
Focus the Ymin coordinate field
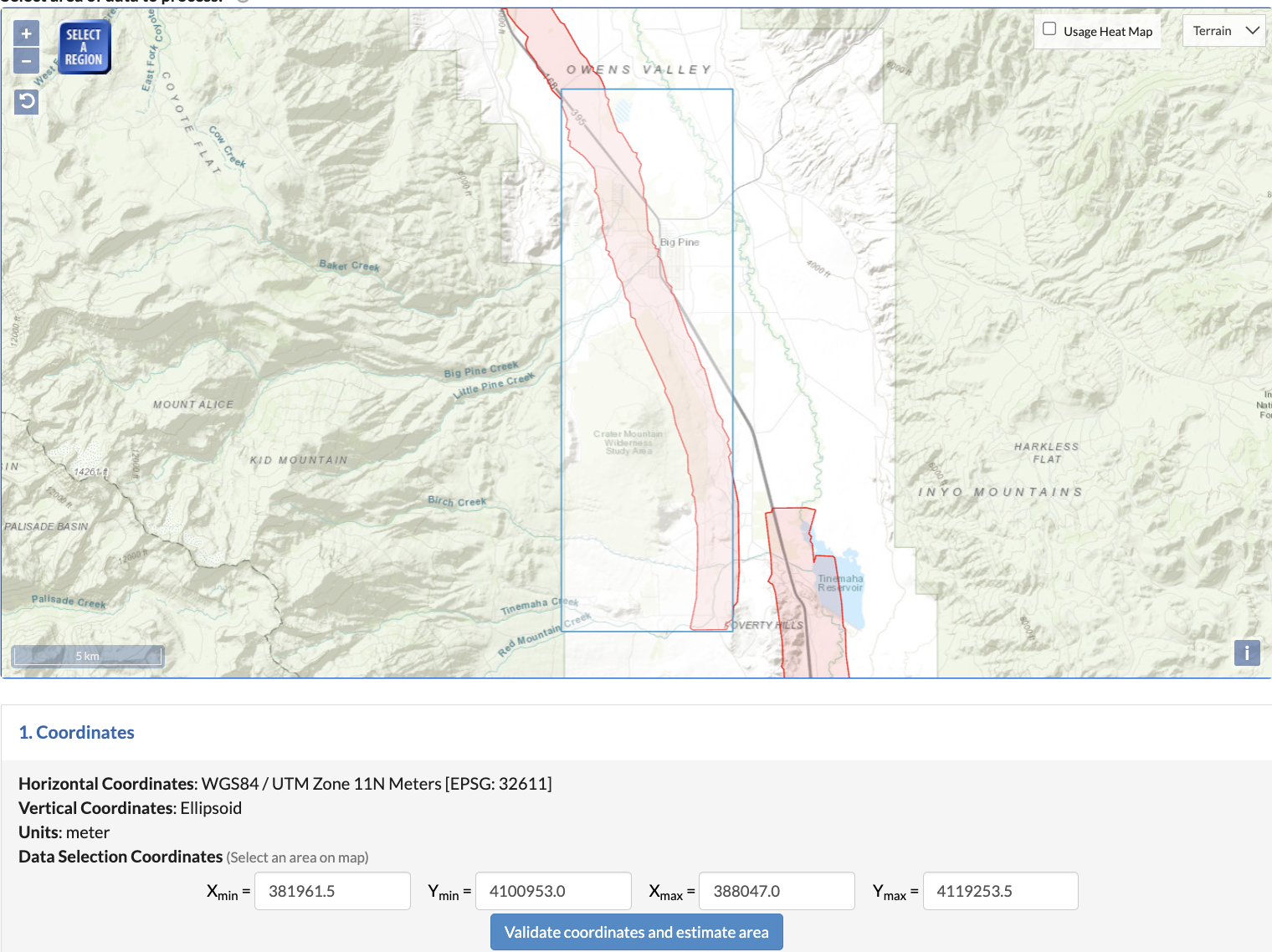pyautogui.click(x=553, y=891)
